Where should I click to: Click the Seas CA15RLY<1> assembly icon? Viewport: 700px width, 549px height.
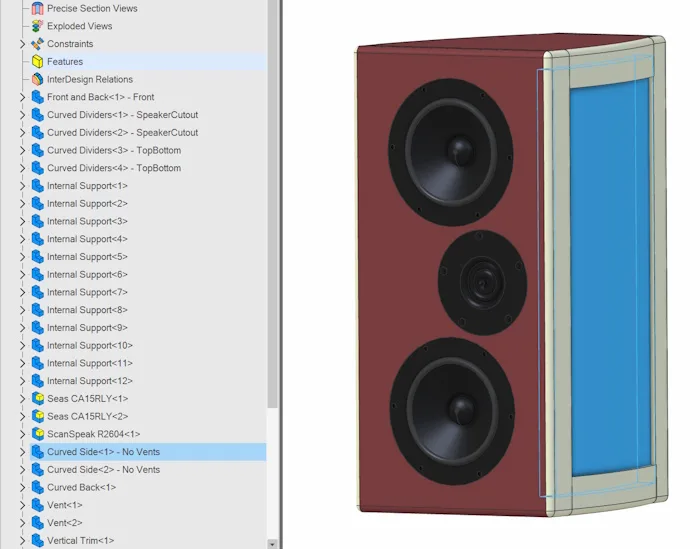[x=38, y=399]
